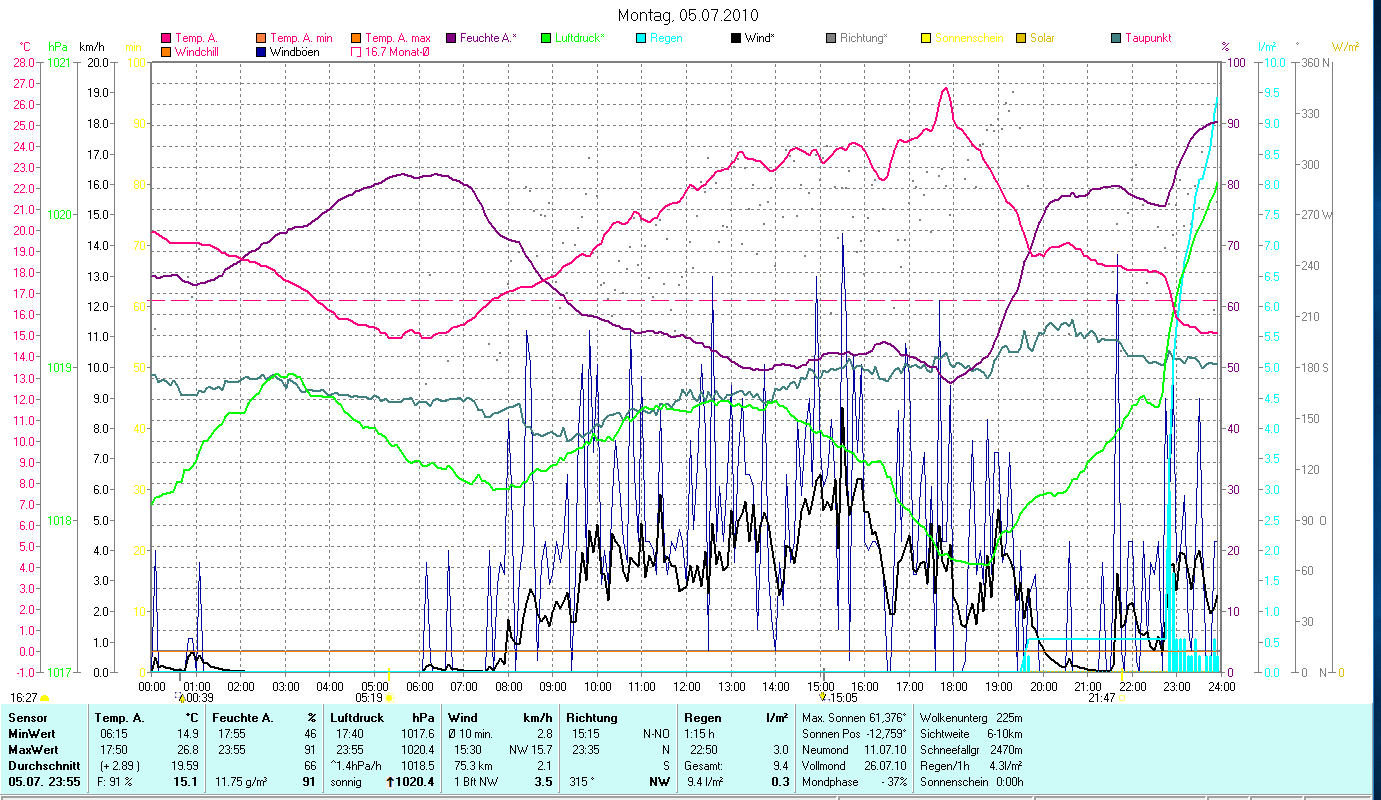Toggle the Windböen series in legend
The height and width of the screenshot is (800, 1381).
click(x=261, y=52)
